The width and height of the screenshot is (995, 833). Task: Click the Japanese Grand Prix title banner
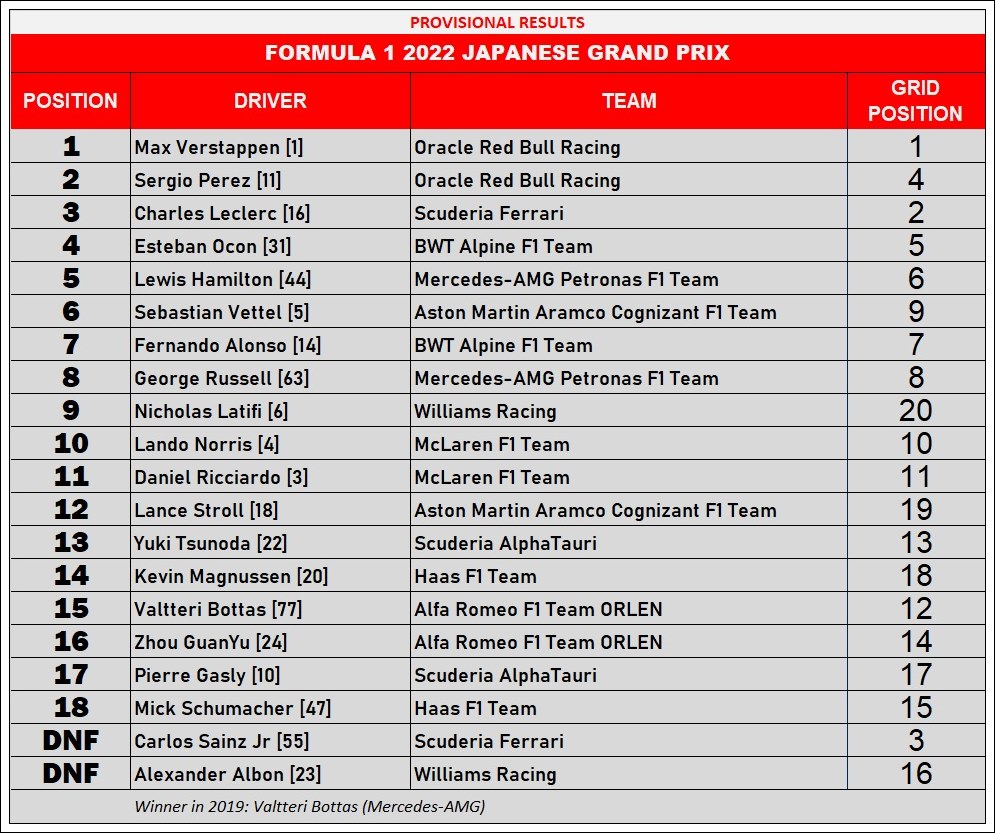coord(498,53)
